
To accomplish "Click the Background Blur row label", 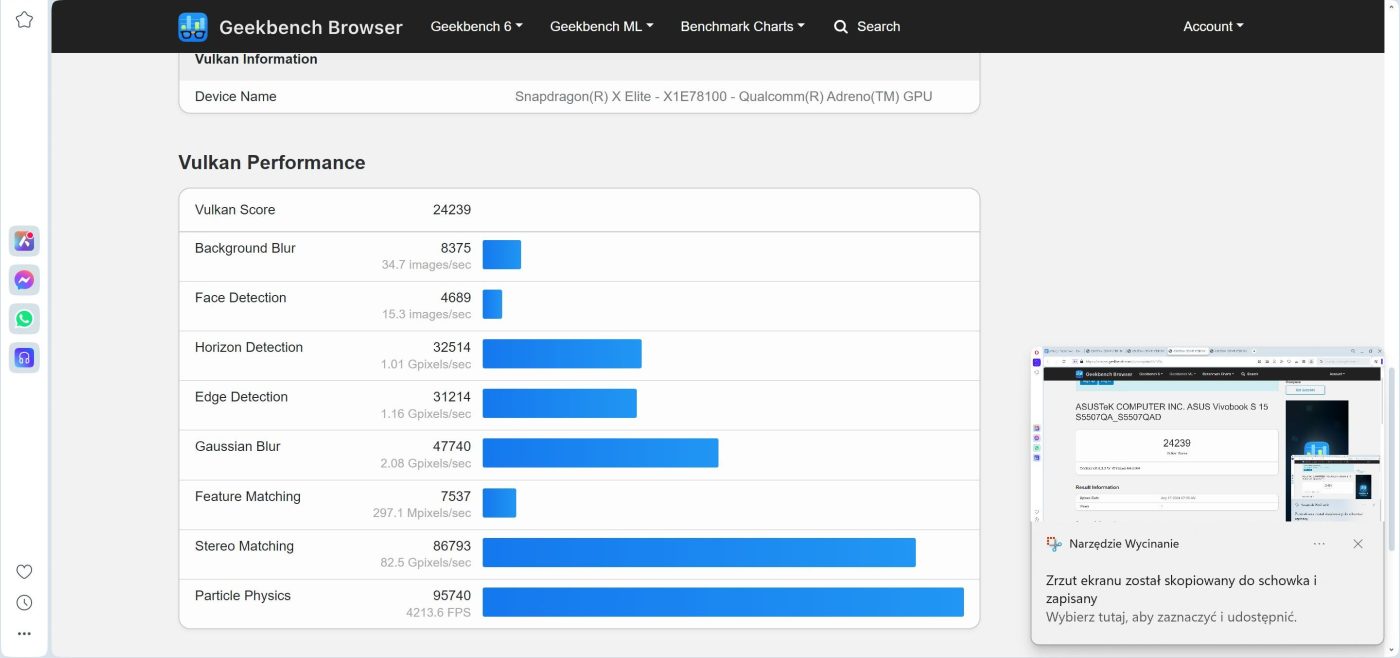I will 245,248.
